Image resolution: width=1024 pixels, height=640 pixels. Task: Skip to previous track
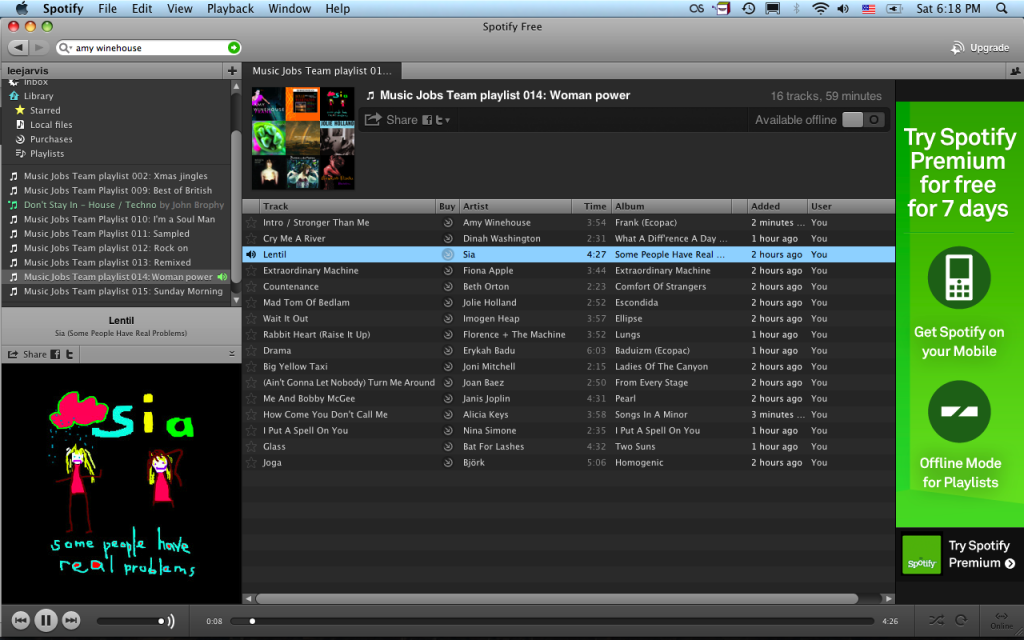(20, 620)
